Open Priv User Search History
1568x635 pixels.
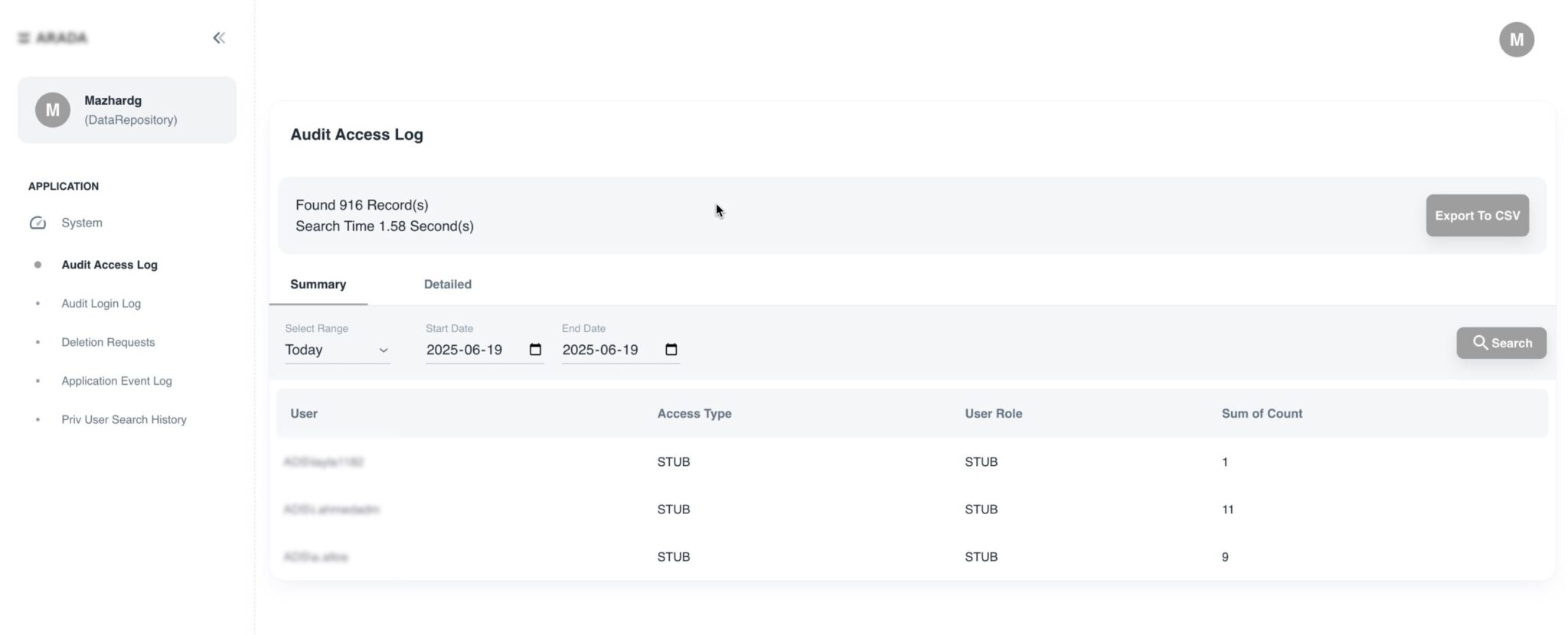pyautogui.click(x=124, y=419)
